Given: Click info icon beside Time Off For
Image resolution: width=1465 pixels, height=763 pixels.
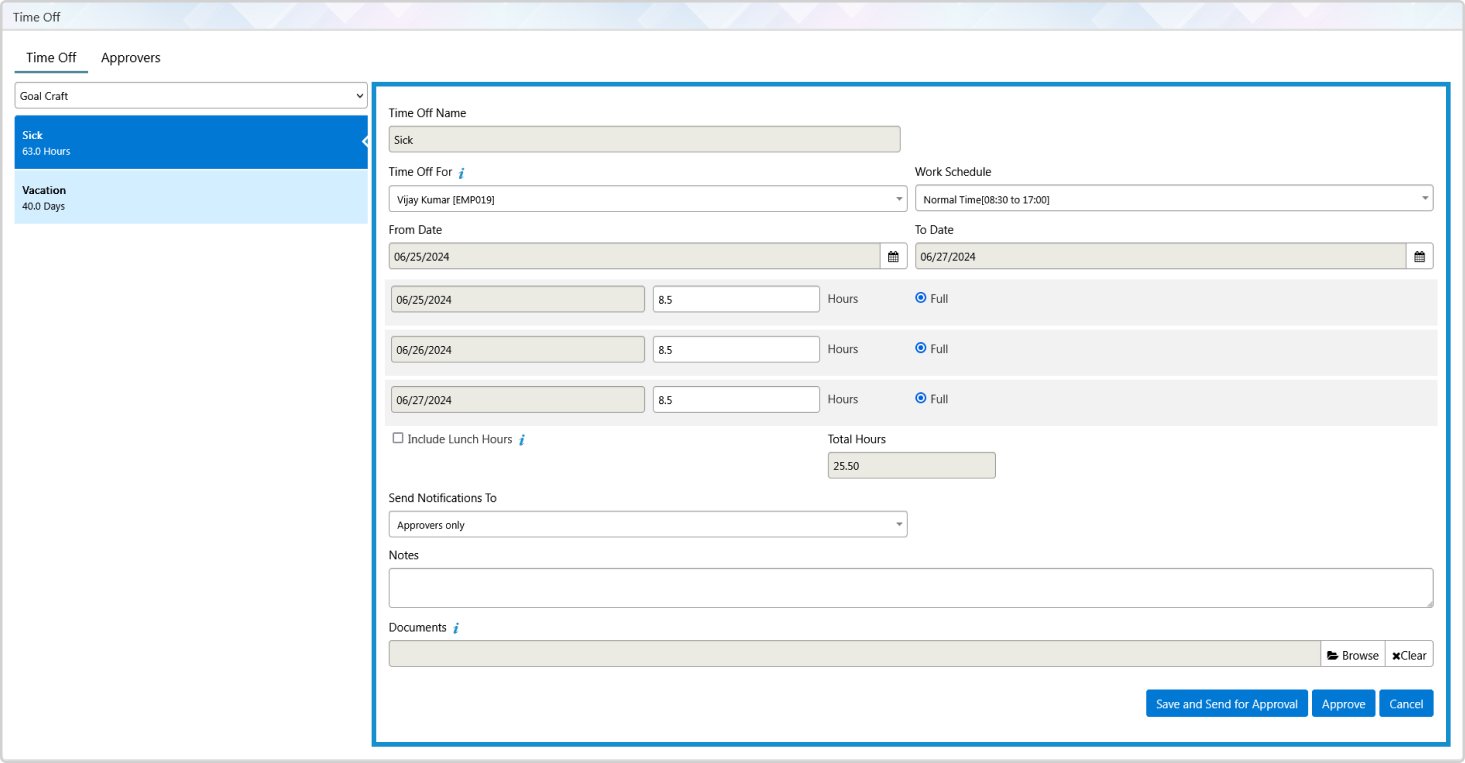Looking at the screenshot, I should pos(461,173).
